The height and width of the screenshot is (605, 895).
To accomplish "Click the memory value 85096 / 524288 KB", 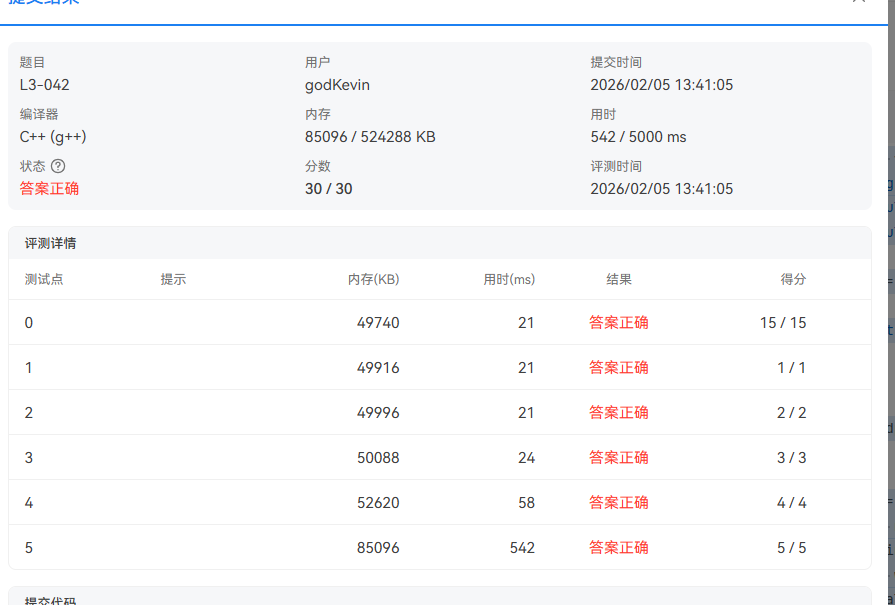I will (370, 137).
